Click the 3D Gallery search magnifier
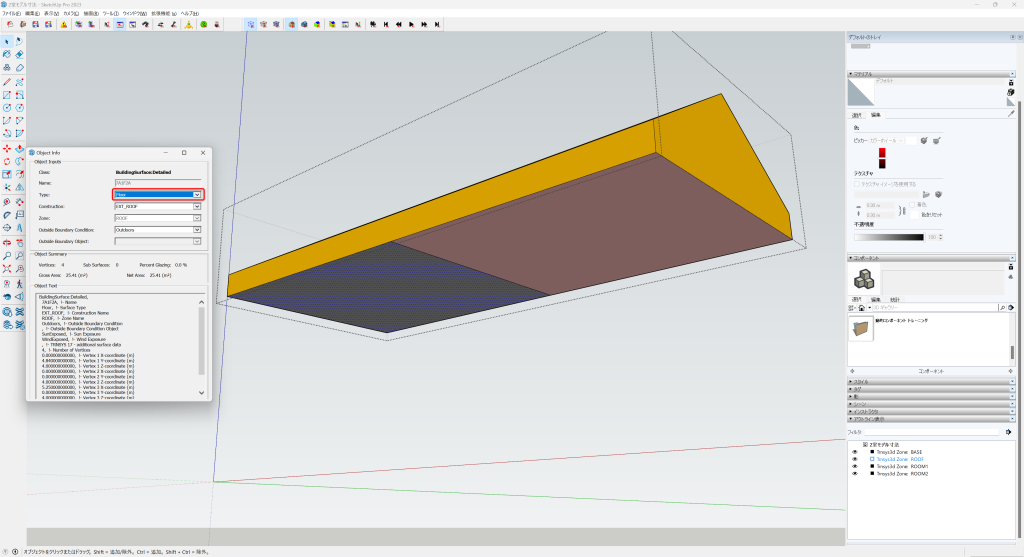Screen dimensions: 1024x557 point(1002,308)
